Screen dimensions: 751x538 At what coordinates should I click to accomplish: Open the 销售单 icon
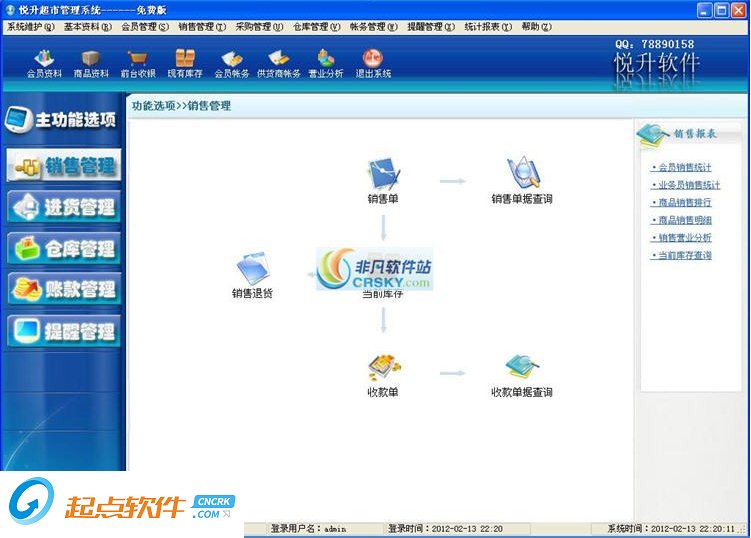(x=383, y=181)
